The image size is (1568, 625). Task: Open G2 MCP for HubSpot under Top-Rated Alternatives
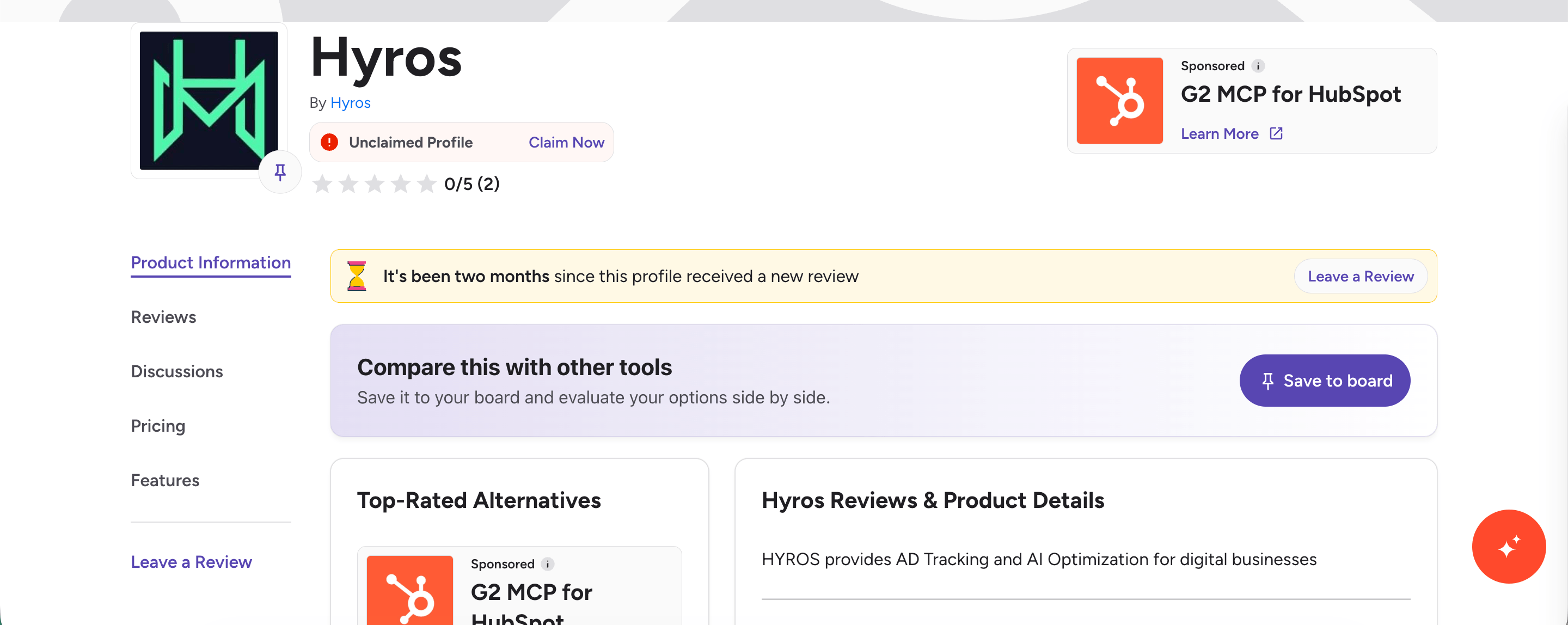[x=531, y=603]
